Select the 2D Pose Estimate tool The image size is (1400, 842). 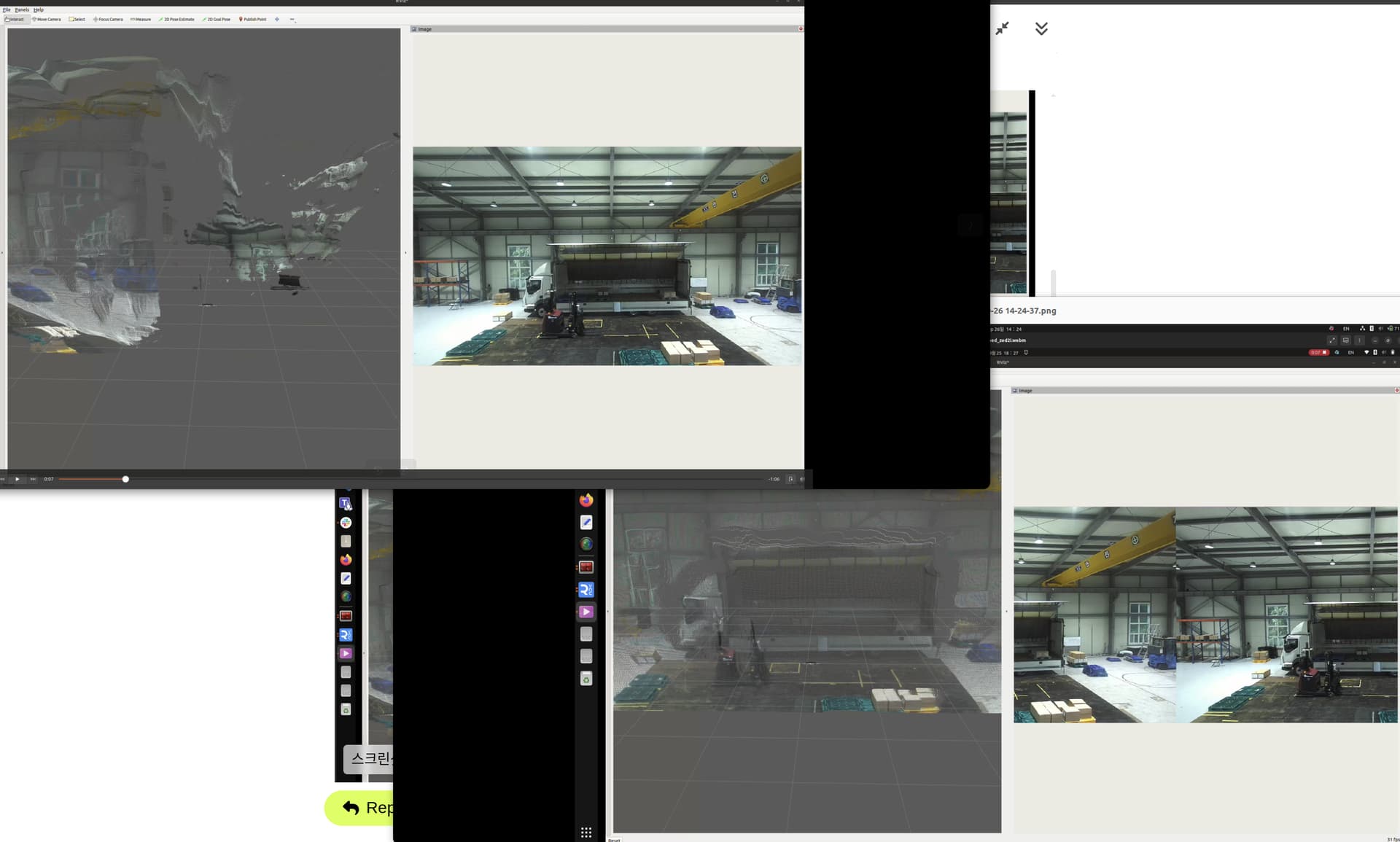tap(176, 20)
